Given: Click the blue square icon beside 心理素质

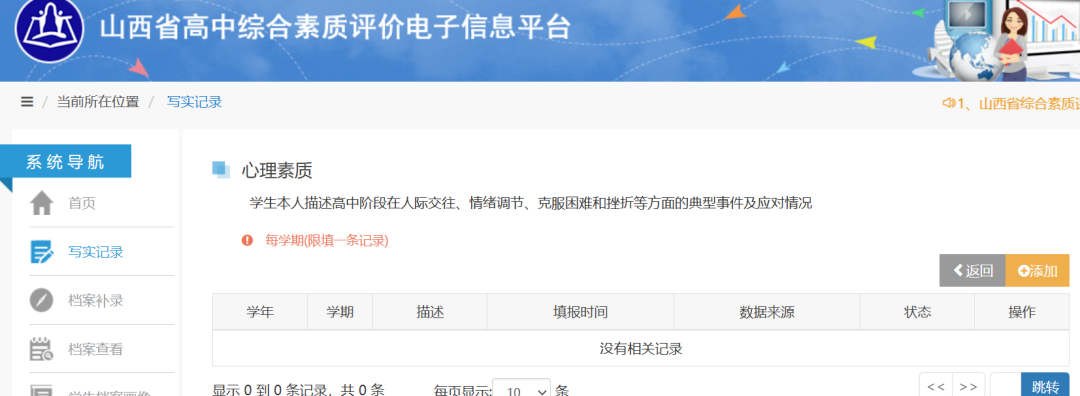Looking at the screenshot, I should [x=220, y=170].
